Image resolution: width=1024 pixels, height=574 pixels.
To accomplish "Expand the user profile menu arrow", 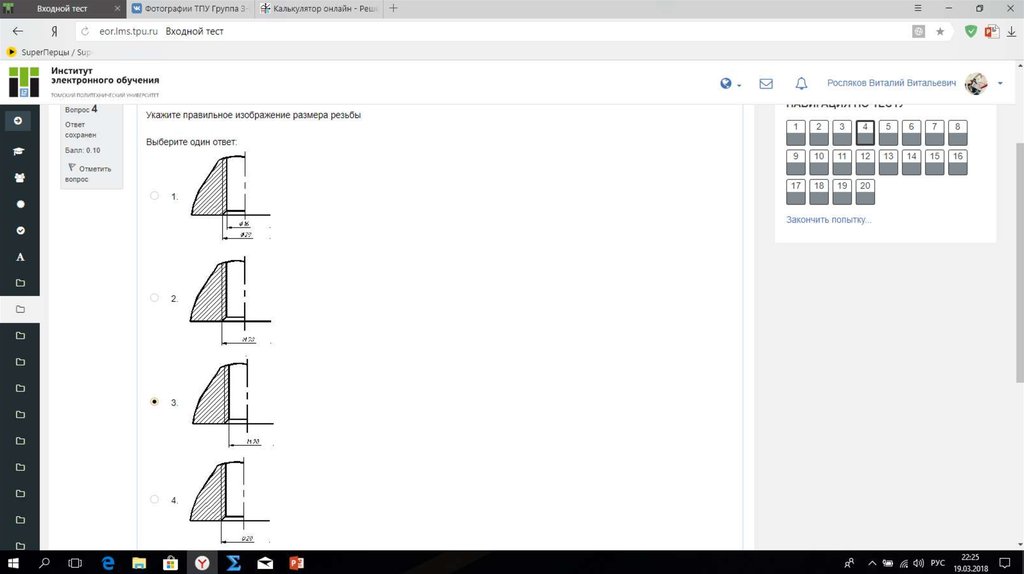I will 1000,84.
